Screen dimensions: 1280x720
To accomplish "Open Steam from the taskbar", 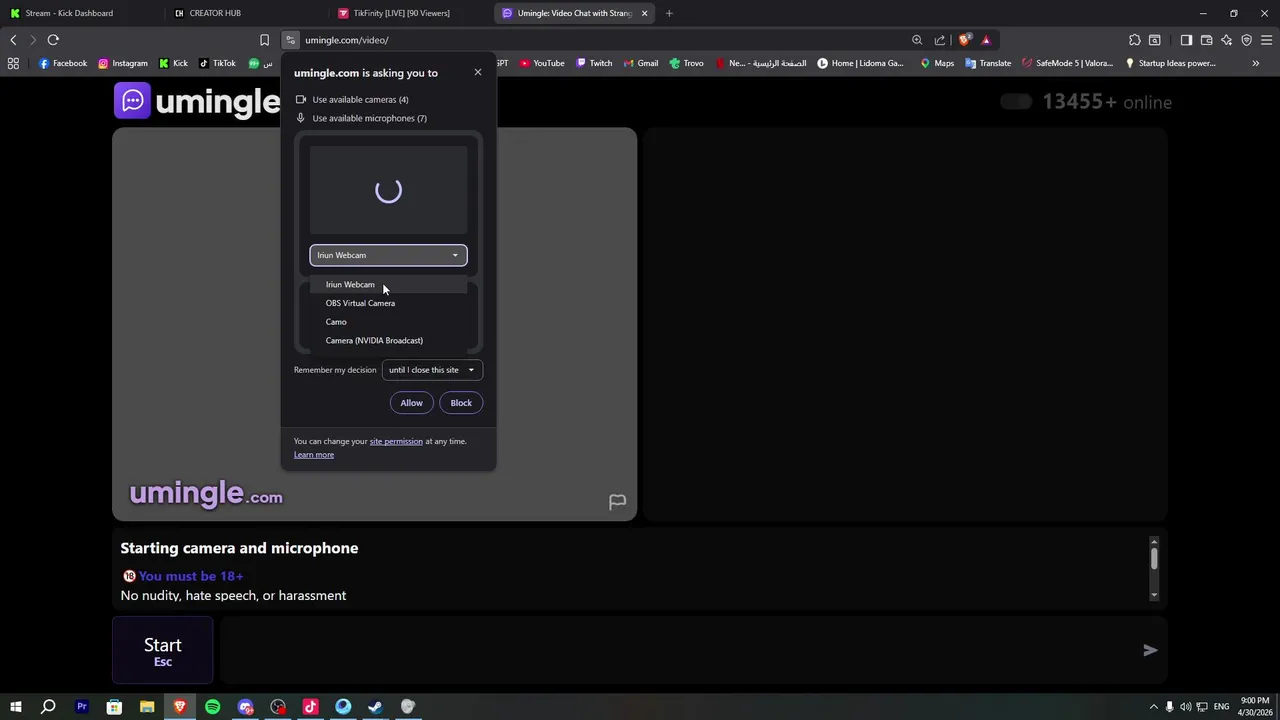I will [375, 707].
